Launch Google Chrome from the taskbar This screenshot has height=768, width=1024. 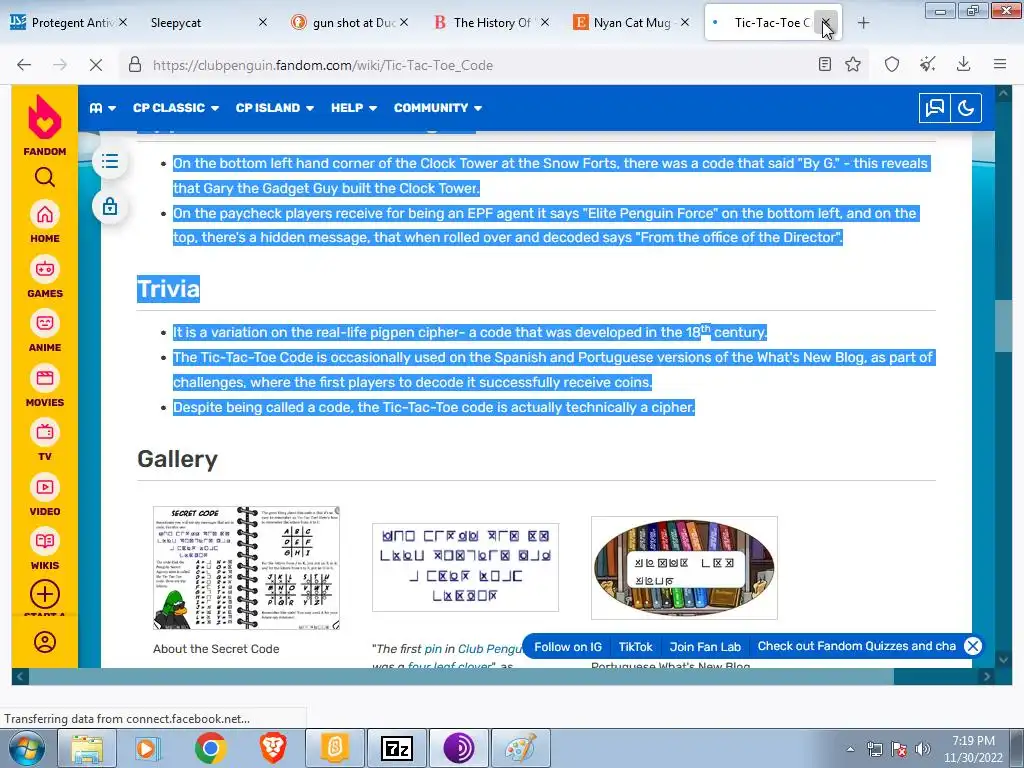point(210,748)
